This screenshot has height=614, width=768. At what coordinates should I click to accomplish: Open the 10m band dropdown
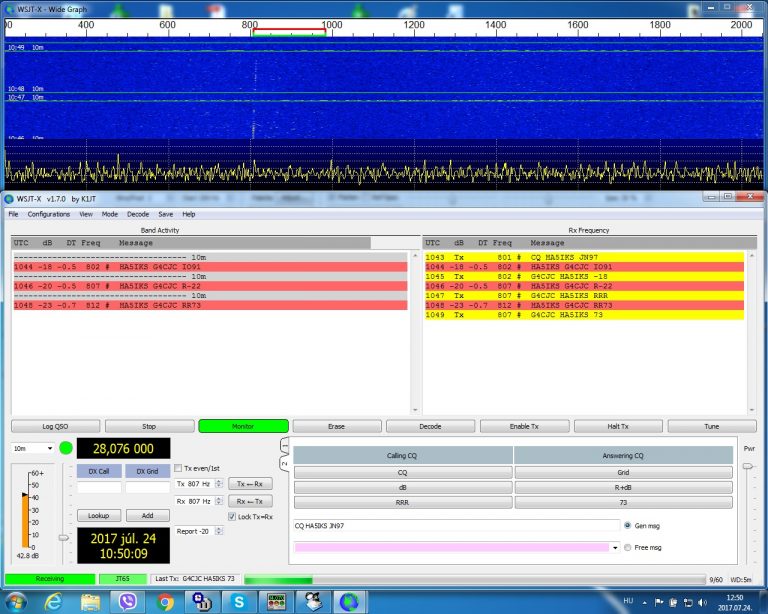pyautogui.click(x=32, y=447)
